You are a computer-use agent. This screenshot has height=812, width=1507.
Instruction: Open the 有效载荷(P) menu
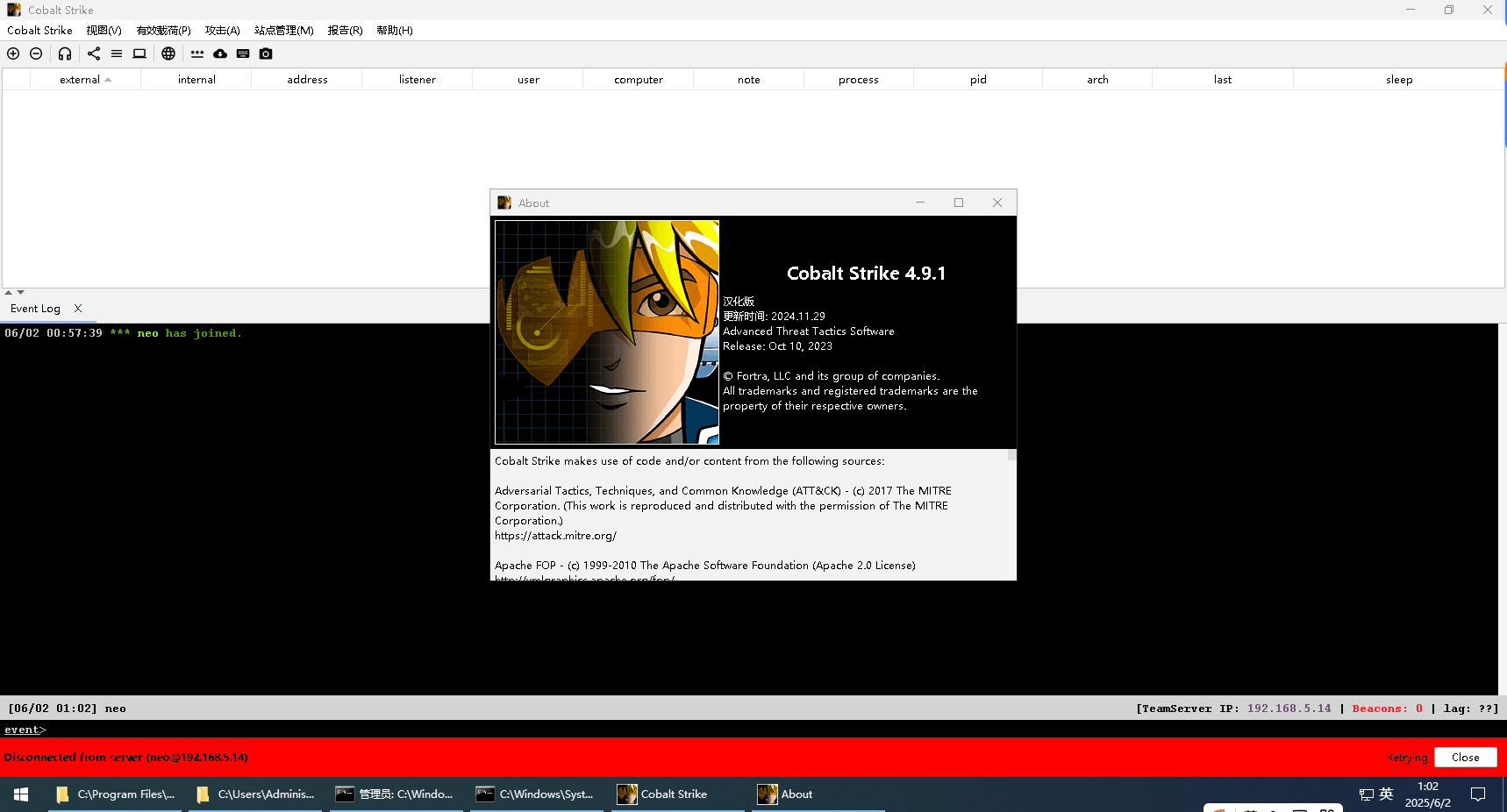(x=163, y=30)
